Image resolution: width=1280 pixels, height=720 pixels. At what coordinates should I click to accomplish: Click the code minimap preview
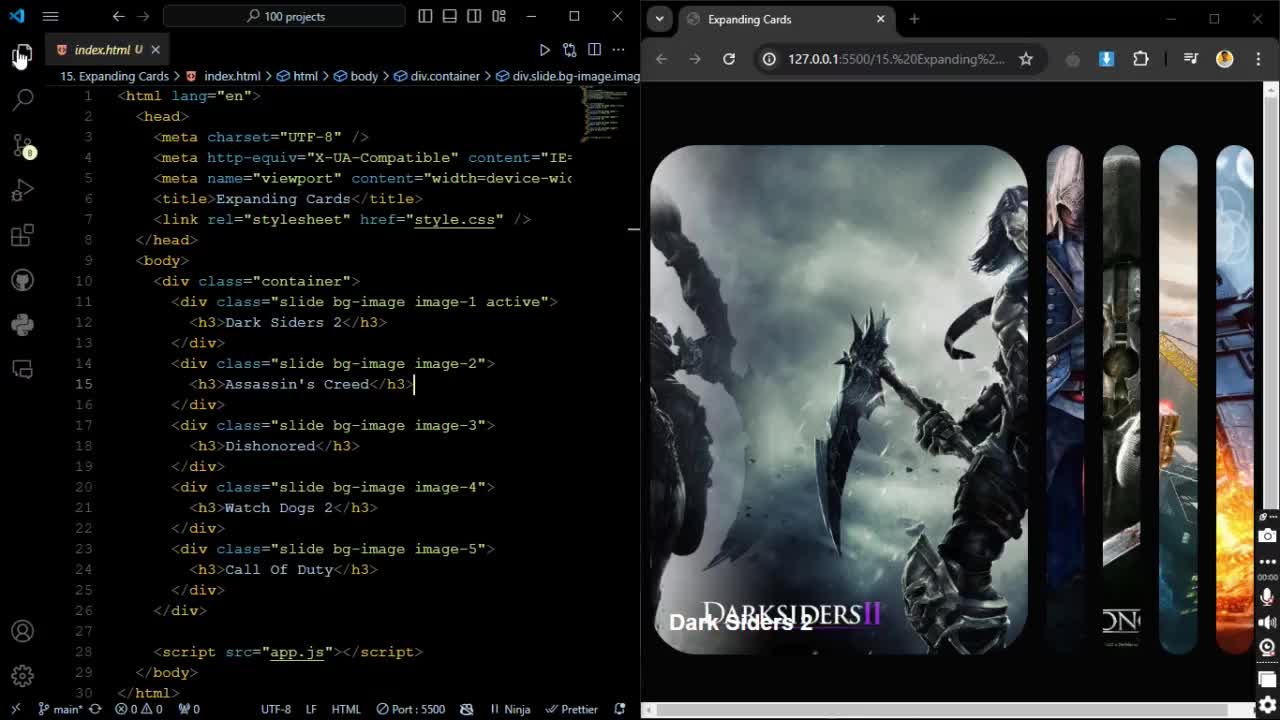pyautogui.click(x=604, y=113)
